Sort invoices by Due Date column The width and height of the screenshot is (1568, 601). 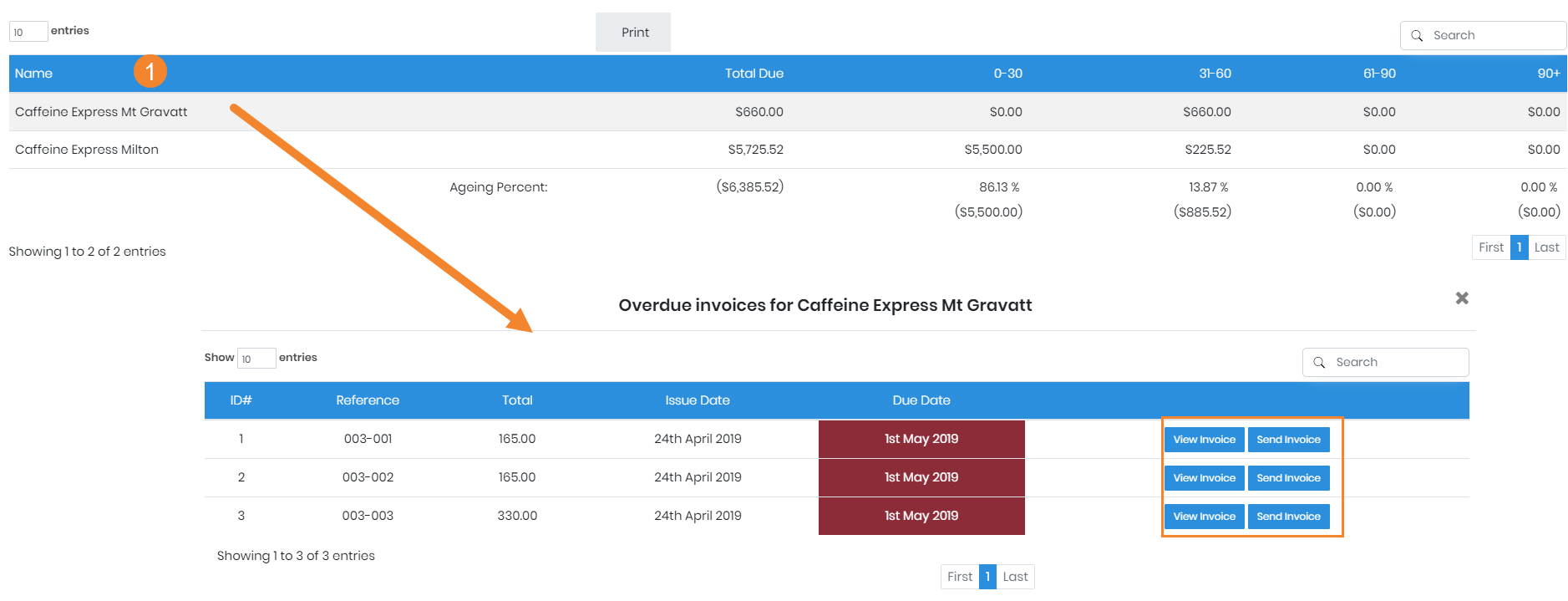pos(921,400)
